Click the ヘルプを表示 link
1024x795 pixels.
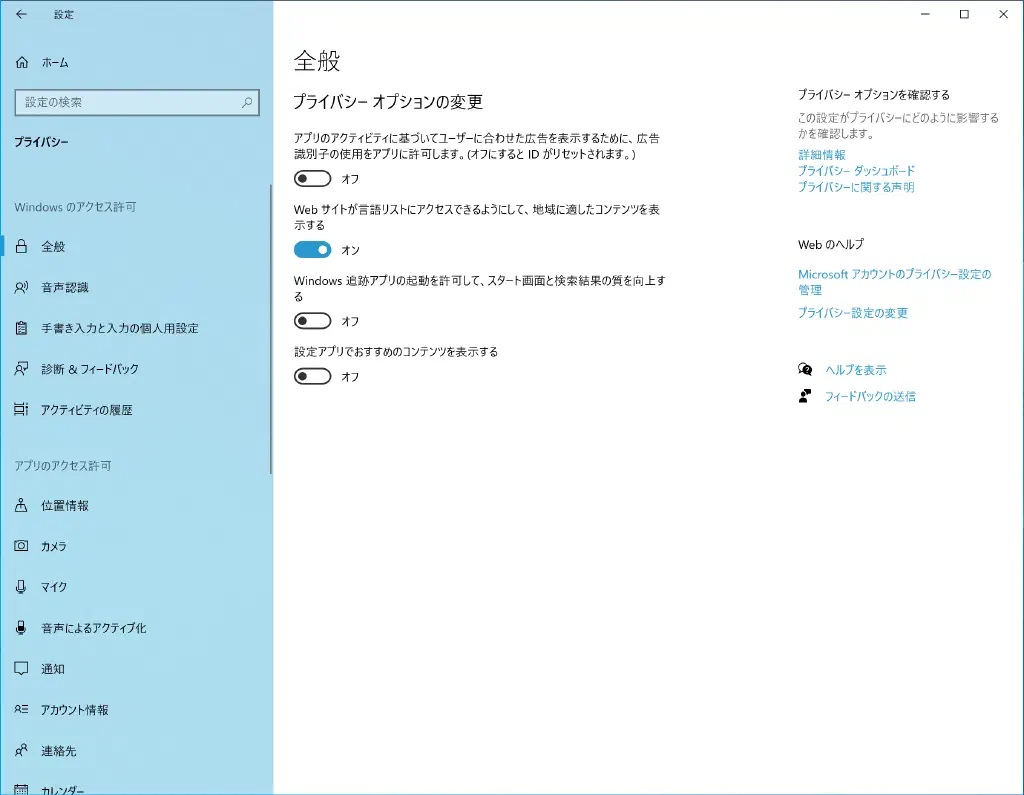point(855,370)
